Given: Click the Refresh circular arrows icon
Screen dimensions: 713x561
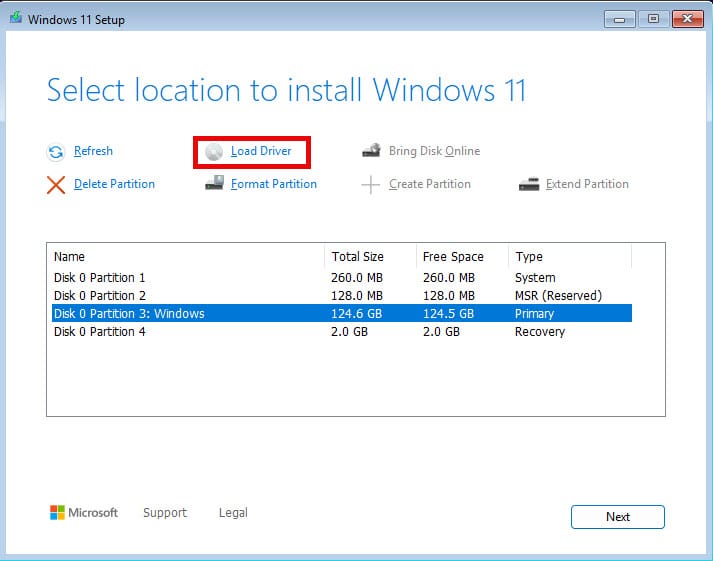Looking at the screenshot, I should 55,152.
